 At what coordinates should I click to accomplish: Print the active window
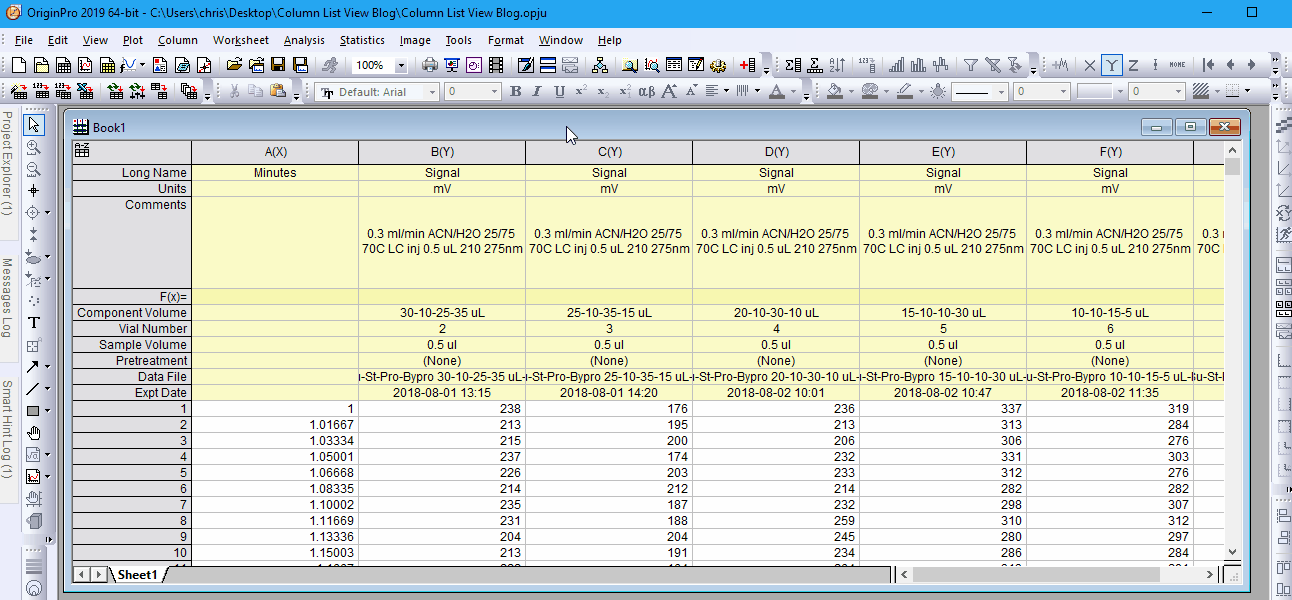[431, 65]
